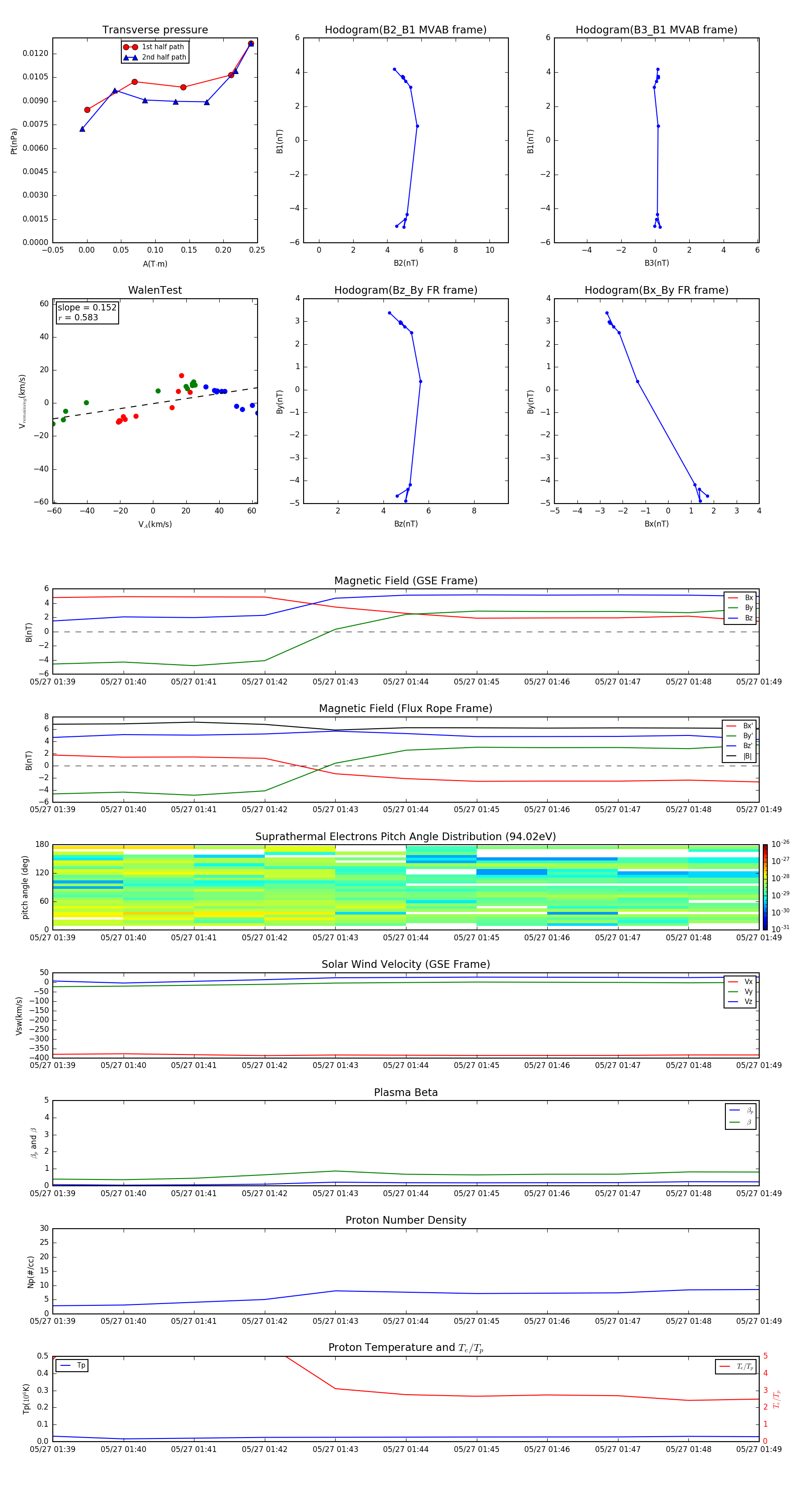This screenshot has width=812, height=1489.
Task: Click the "WalenTest" plot title
Action: 155,290
